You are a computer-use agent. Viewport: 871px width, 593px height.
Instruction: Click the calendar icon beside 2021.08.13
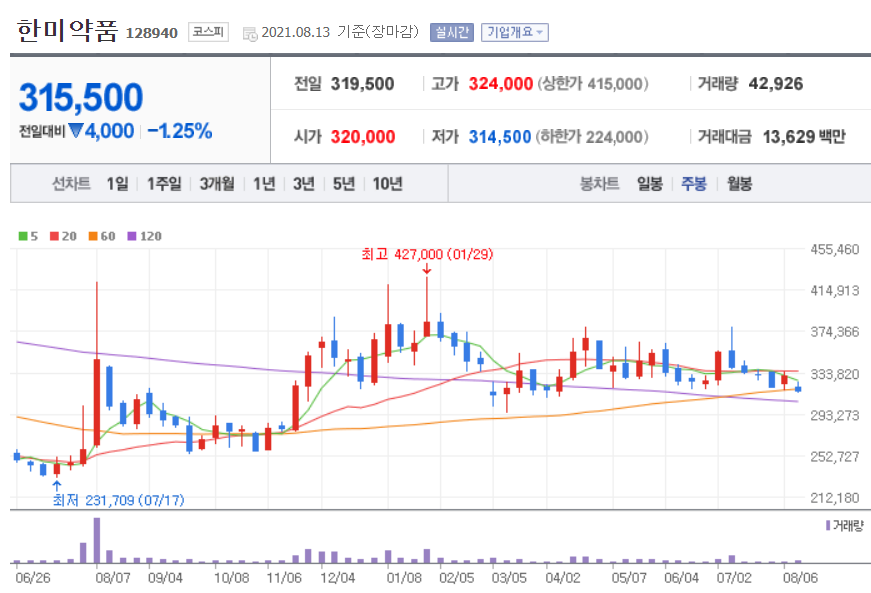coord(250,34)
